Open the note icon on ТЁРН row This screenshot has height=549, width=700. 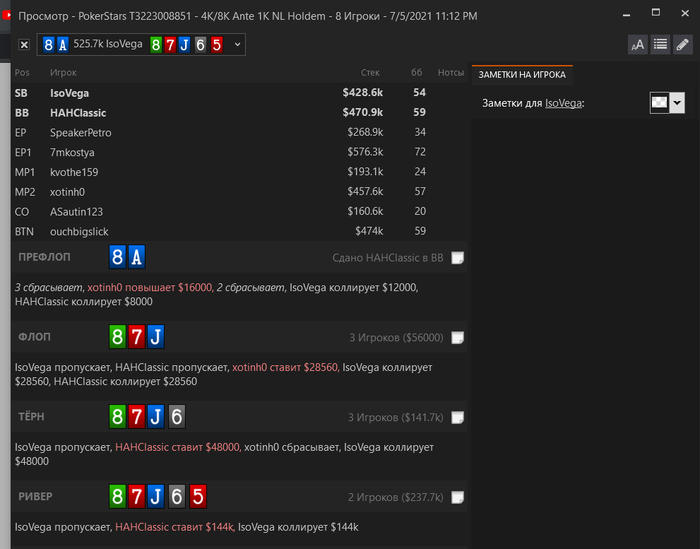[x=457, y=417]
